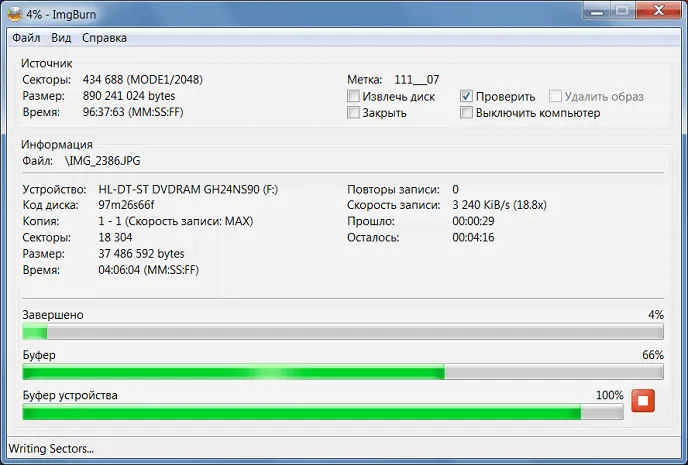Click the 4% completion value

[656, 315]
